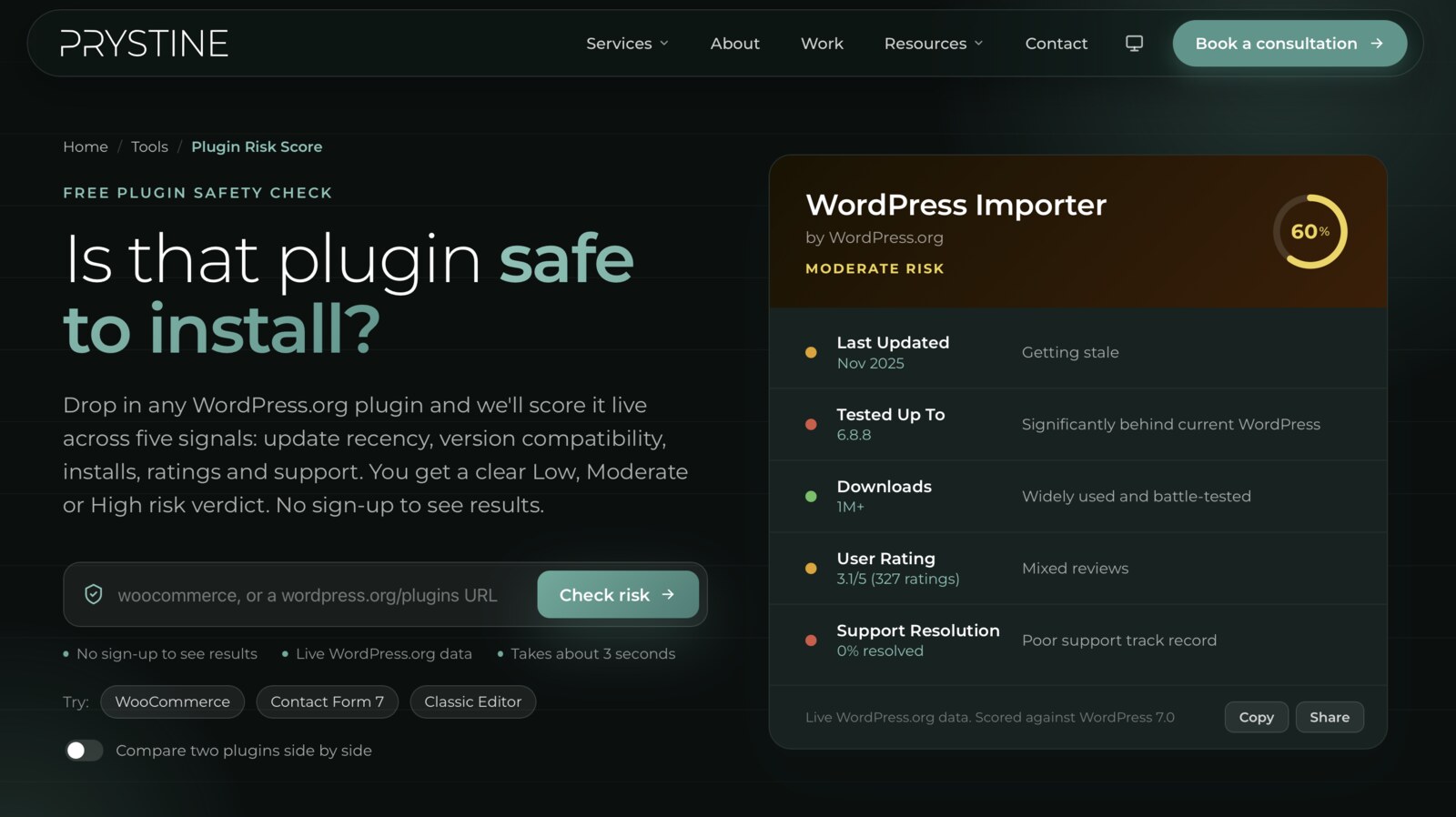Click the 'by WordPress.org' author text

click(875, 237)
